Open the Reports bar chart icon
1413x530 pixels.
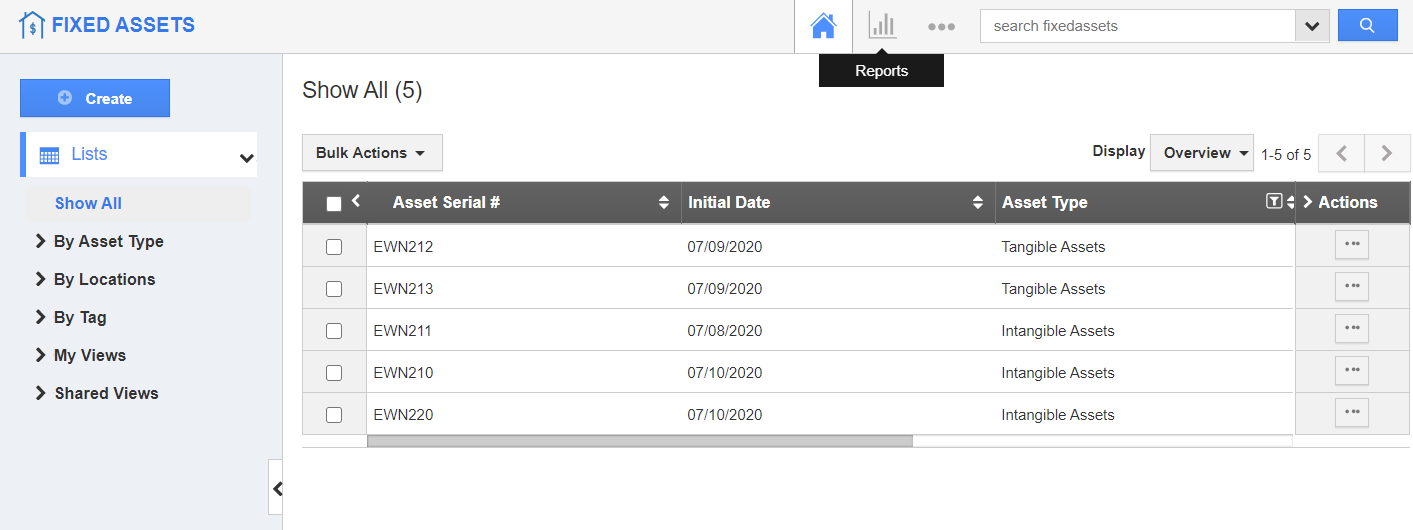[882, 26]
